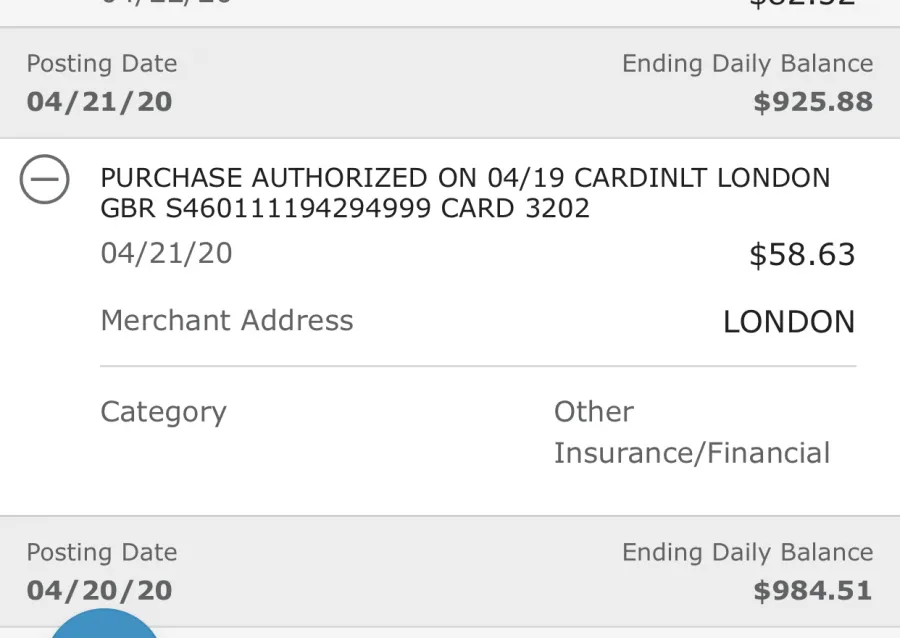Select the GBR S460111194294999 CARD 3202 line

pos(345,208)
